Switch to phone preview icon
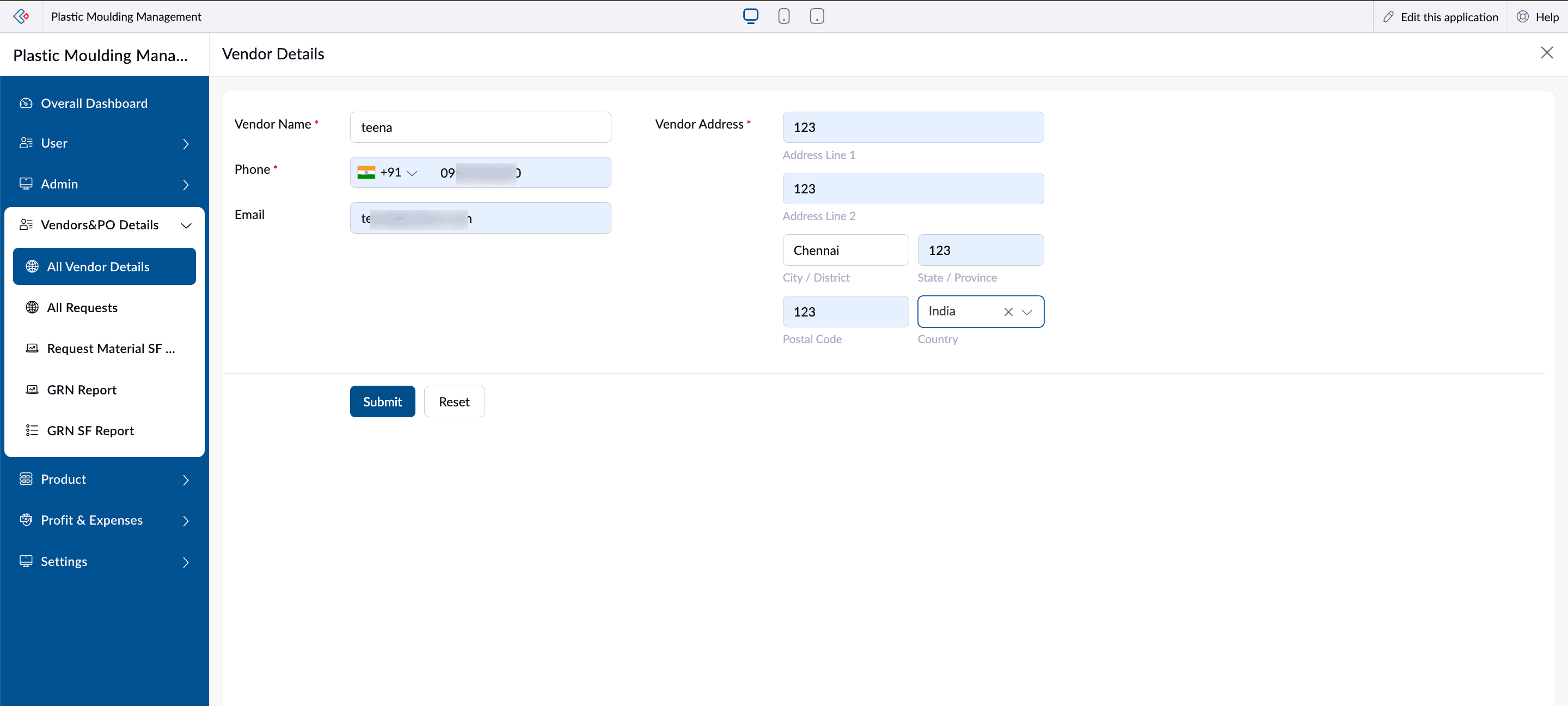Viewport: 1568px width, 706px height. [x=784, y=16]
